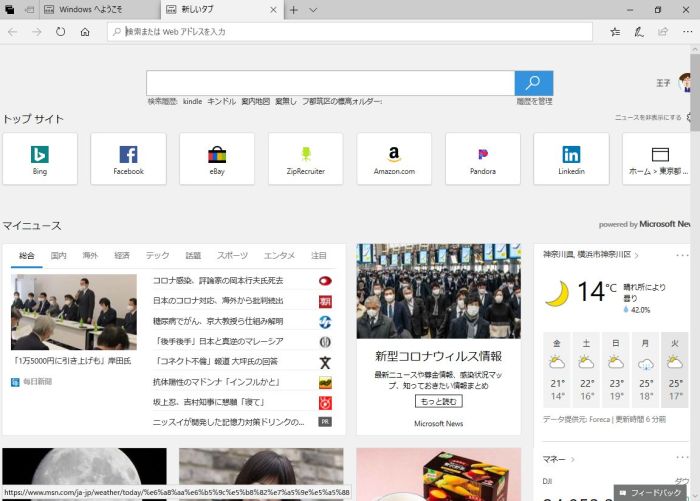Open the Favorites star list icon
Image resolution: width=700 pixels, height=501 pixels.
[615, 32]
